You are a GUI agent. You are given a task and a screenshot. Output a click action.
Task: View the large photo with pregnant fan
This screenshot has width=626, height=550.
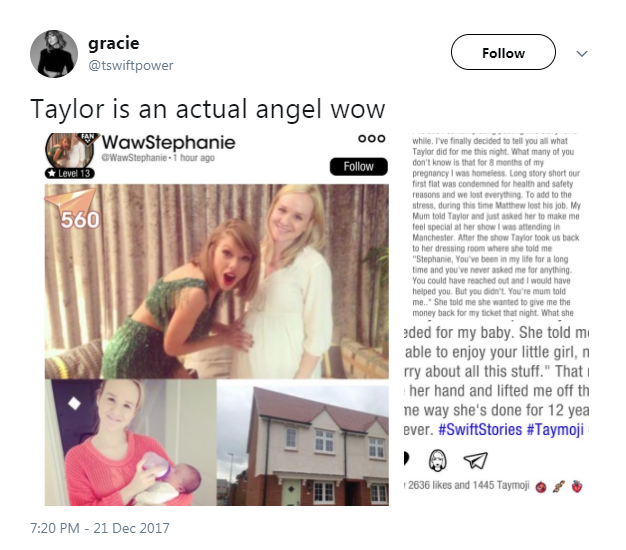216,281
